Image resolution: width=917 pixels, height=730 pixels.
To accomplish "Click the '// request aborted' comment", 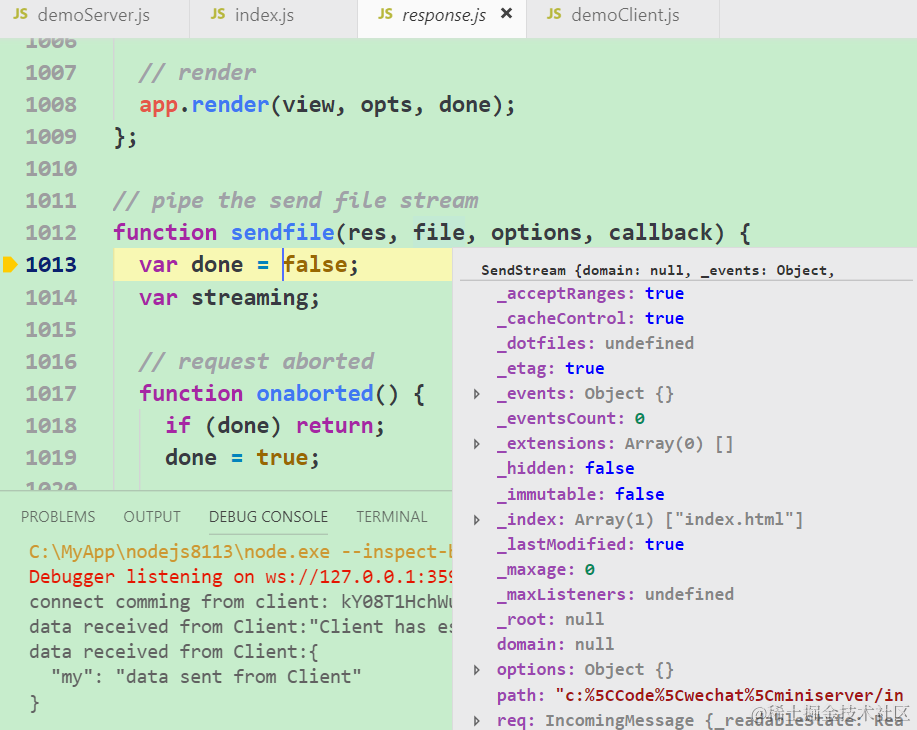I will (x=257, y=361).
